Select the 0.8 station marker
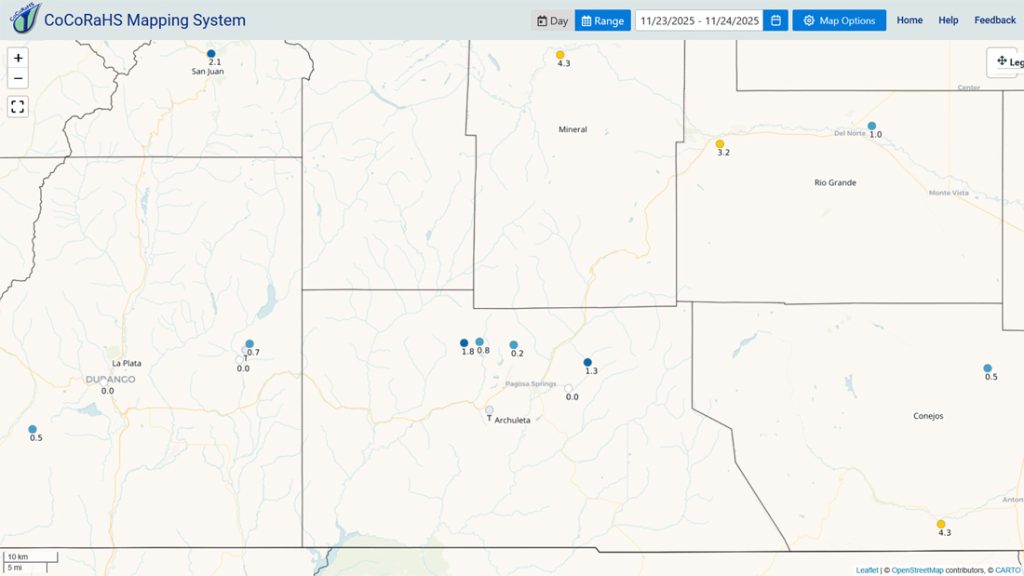1024x576 pixels. pyautogui.click(x=479, y=342)
